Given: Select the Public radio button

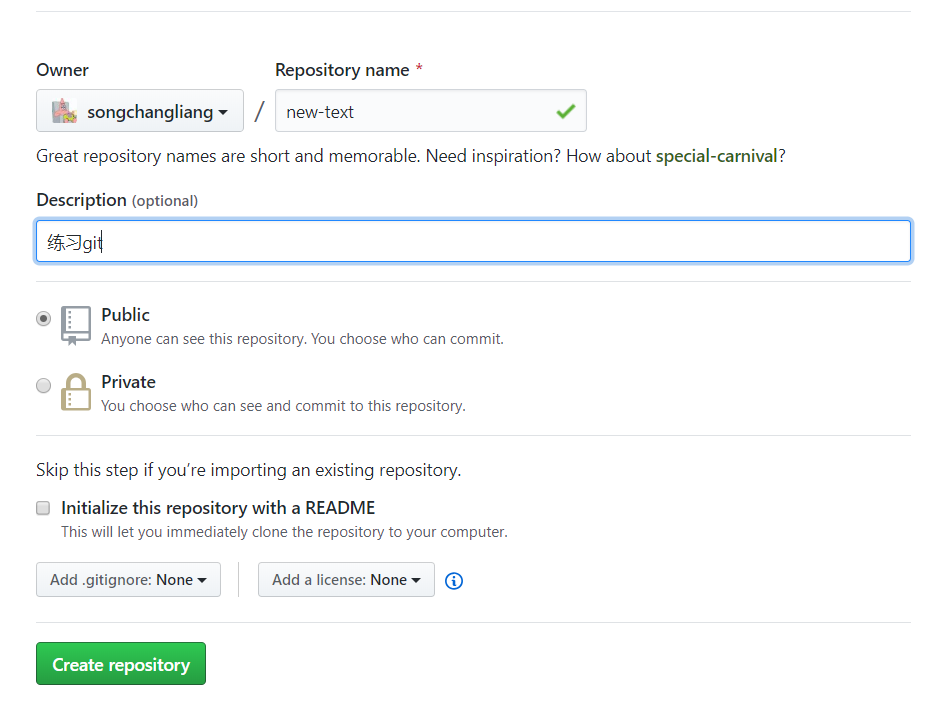Looking at the screenshot, I should [43, 318].
